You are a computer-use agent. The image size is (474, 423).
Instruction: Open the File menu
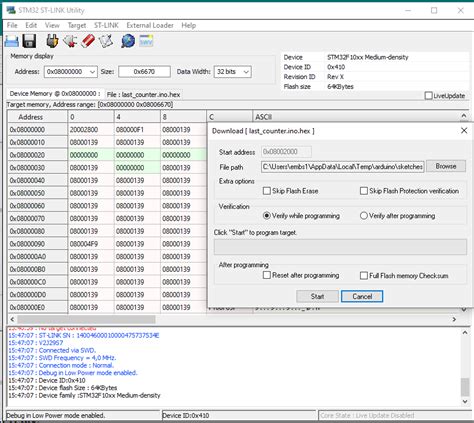point(12,25)
